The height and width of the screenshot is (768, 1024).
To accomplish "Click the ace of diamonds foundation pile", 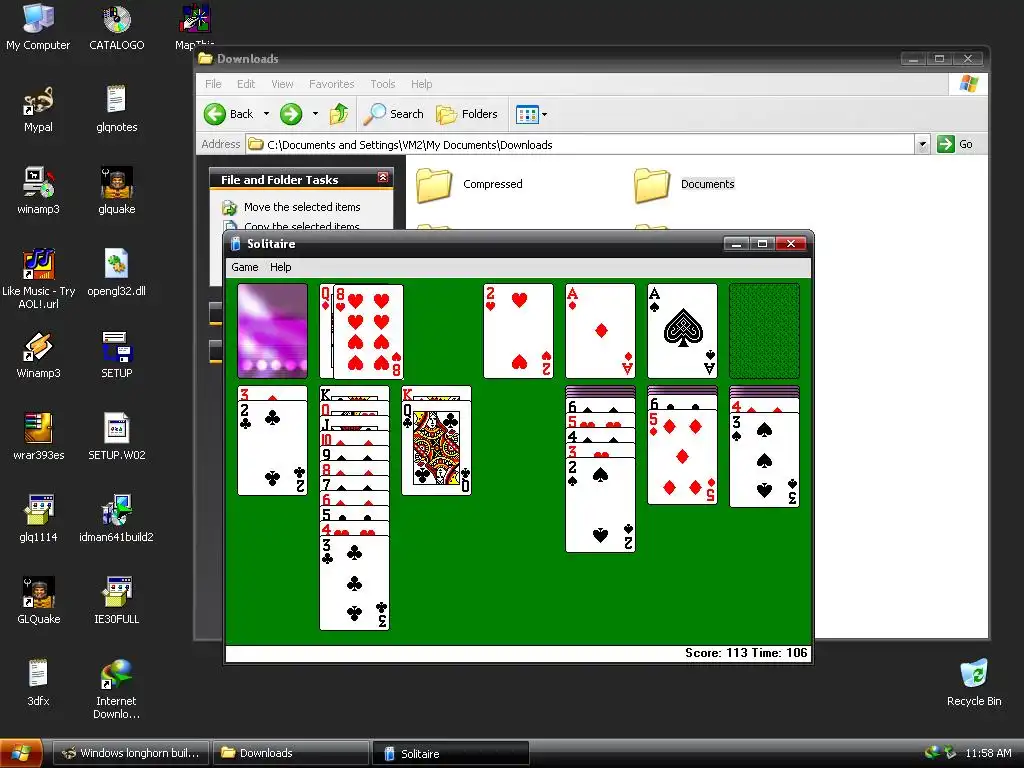I will [600, 330].
